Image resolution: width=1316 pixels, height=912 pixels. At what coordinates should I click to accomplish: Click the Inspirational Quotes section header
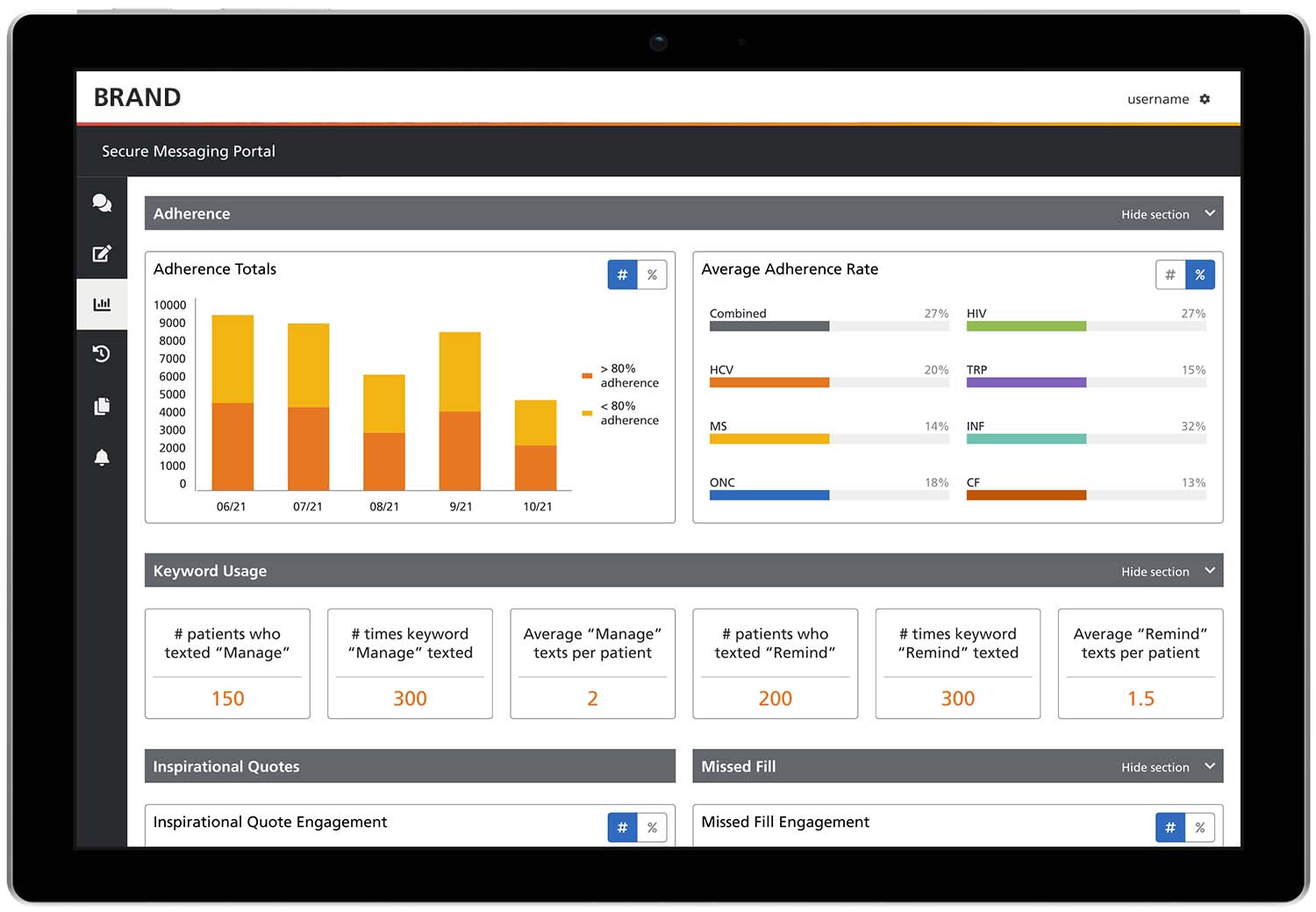410,766
